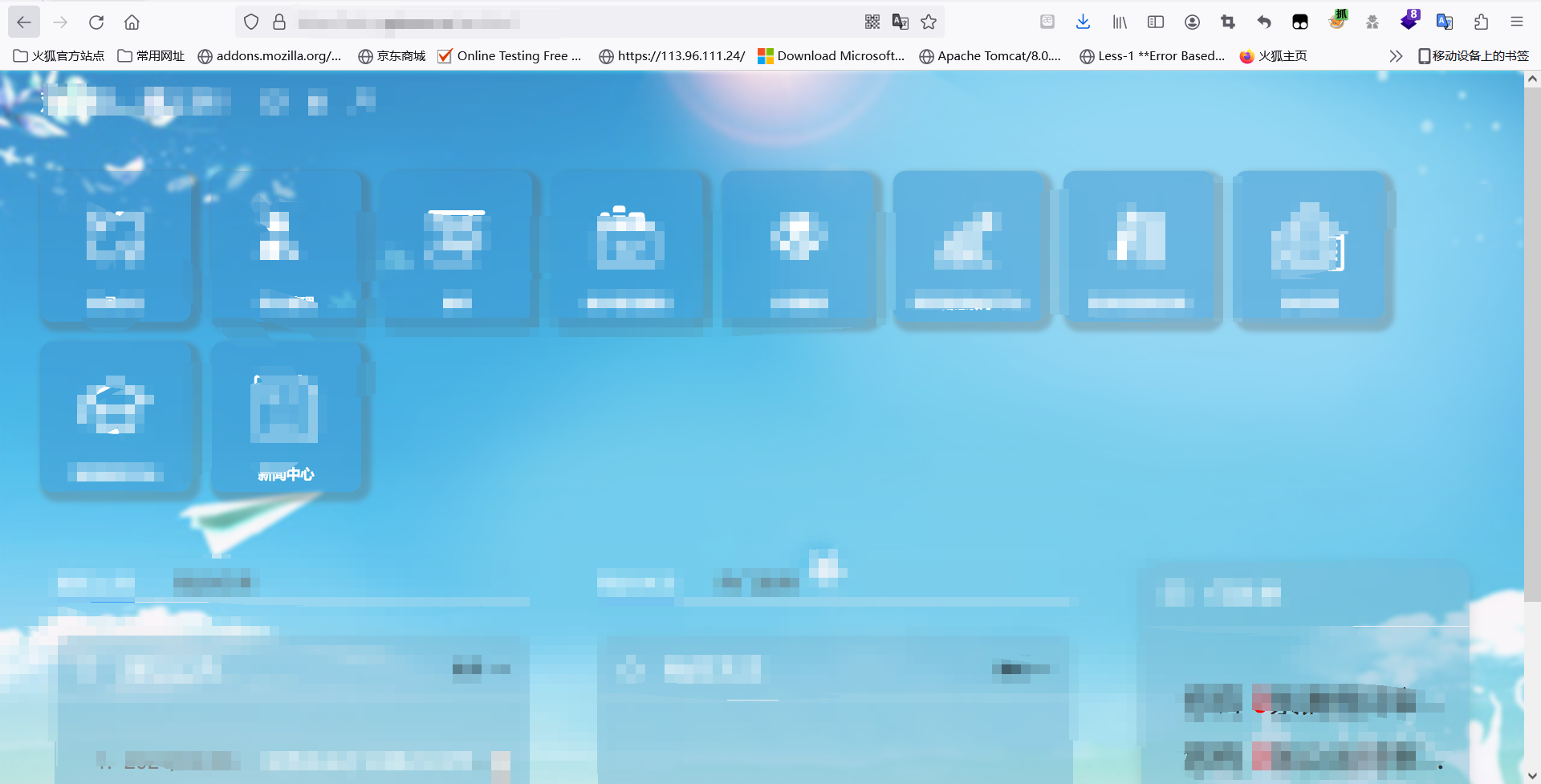This screenshot has width=1541, height=784.
Task: Open the 火狐官方站点 bookmark folder
Action: (59, 56)
